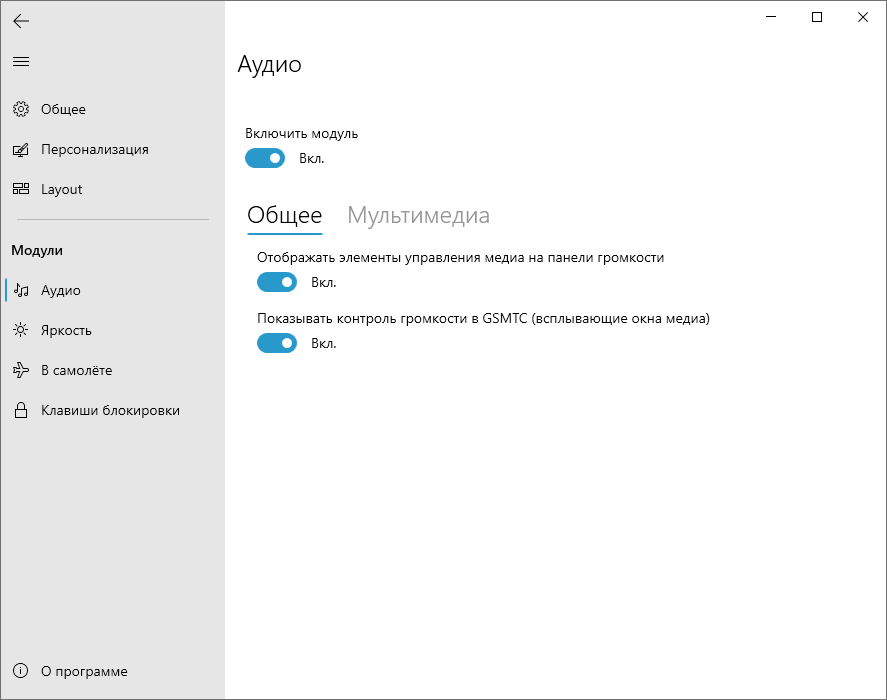Viewport: 887px width, 700px height.
Task: Open the Layout grid icon
Action: pos(21,189)
